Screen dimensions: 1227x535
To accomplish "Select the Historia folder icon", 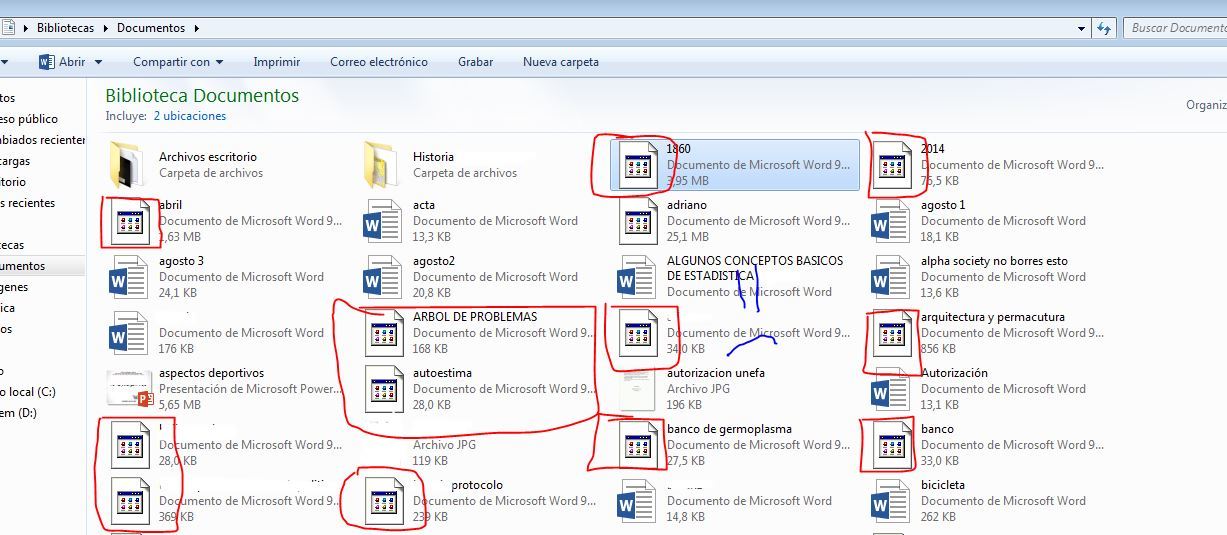I will click(x=381, y=165).
